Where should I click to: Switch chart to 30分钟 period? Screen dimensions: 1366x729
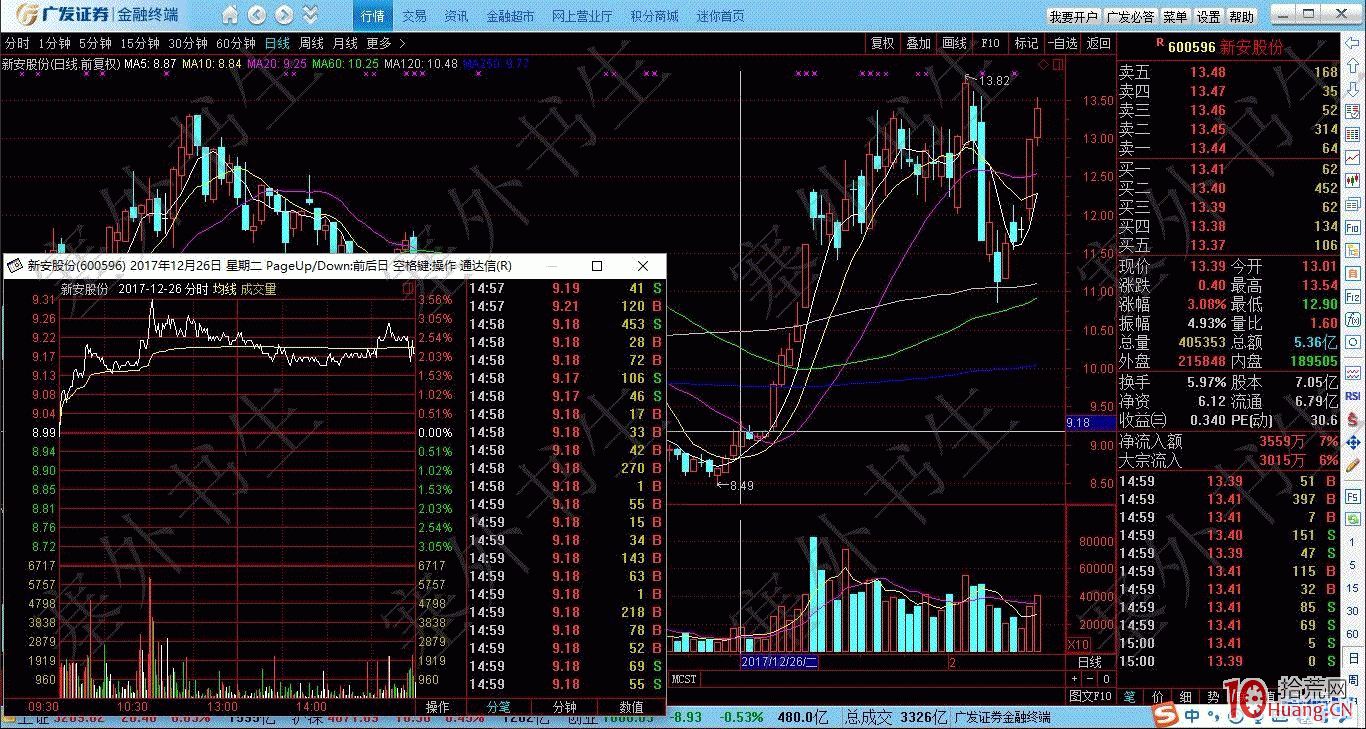coord(187,43)
